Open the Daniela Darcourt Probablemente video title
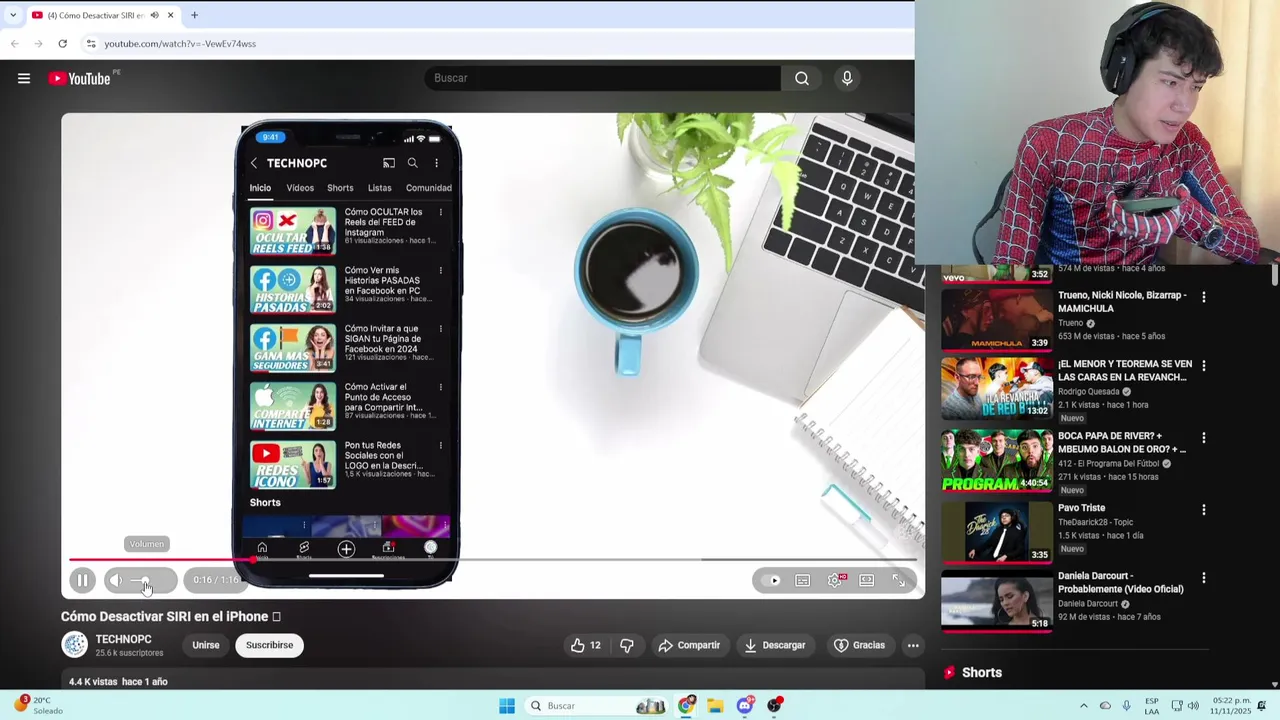The height and width of the screenshot is (720, 1280). click(x=1121, y=582)
